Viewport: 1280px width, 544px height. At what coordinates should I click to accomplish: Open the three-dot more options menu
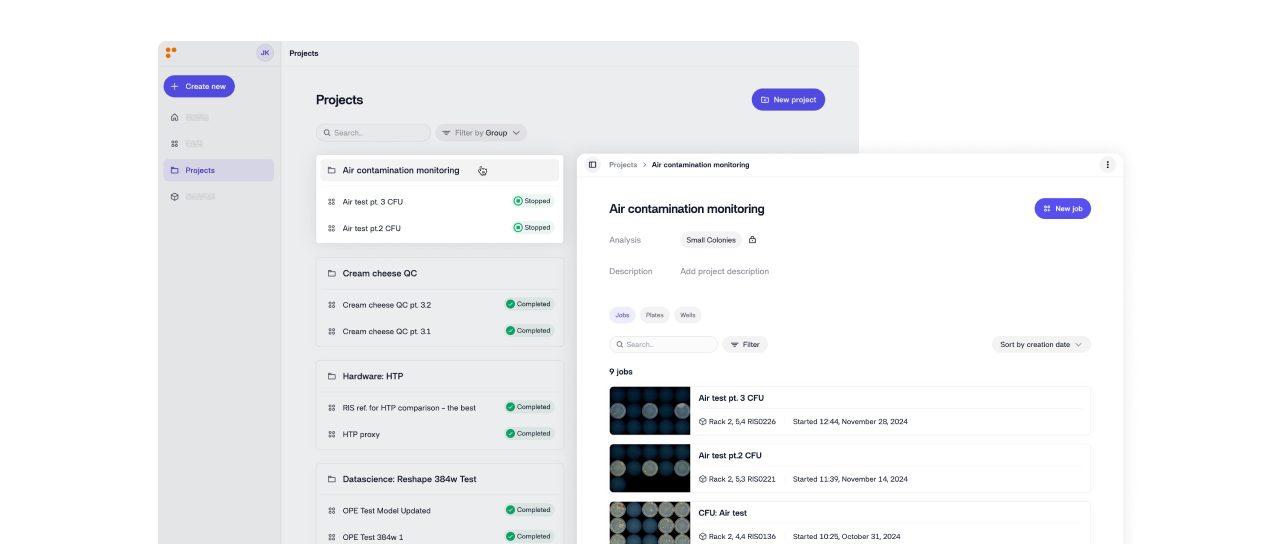[x=1107, y=165]
